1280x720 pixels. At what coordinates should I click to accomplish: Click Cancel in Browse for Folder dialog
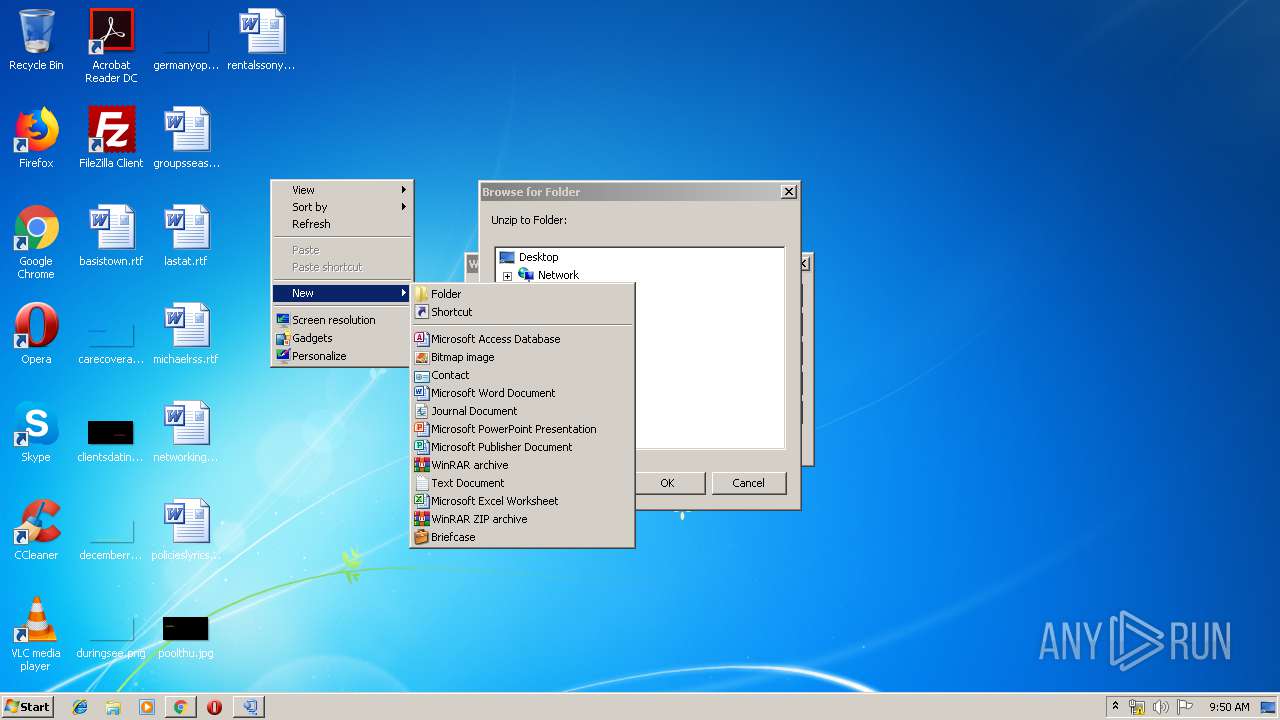click(748, 483)
